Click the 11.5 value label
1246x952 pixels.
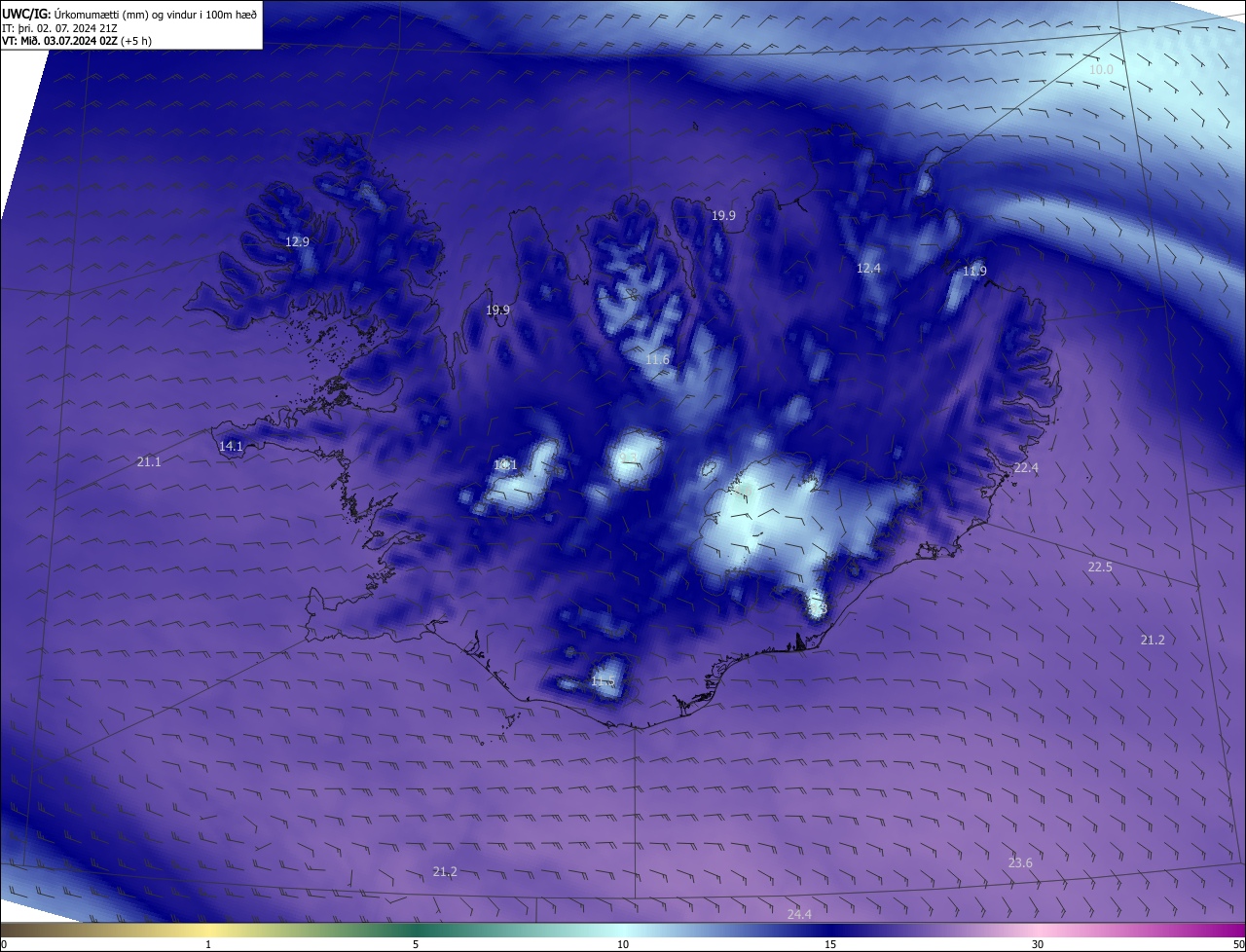coord(603,681)
